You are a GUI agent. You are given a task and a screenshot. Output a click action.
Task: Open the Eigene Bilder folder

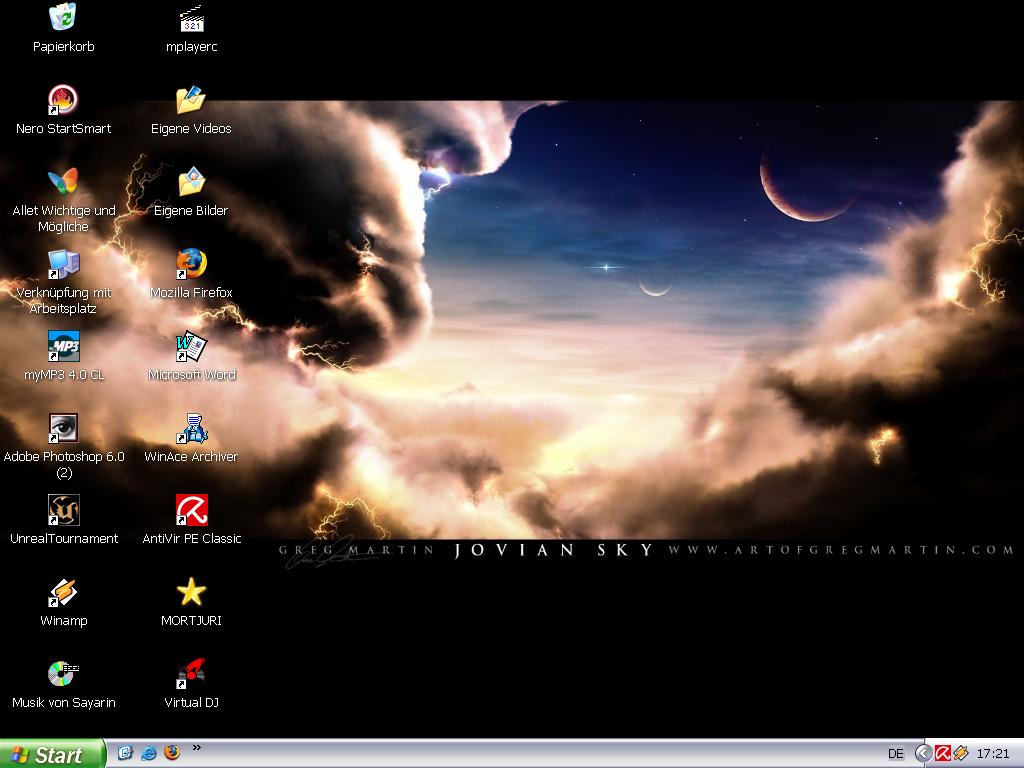click(191, 182)
